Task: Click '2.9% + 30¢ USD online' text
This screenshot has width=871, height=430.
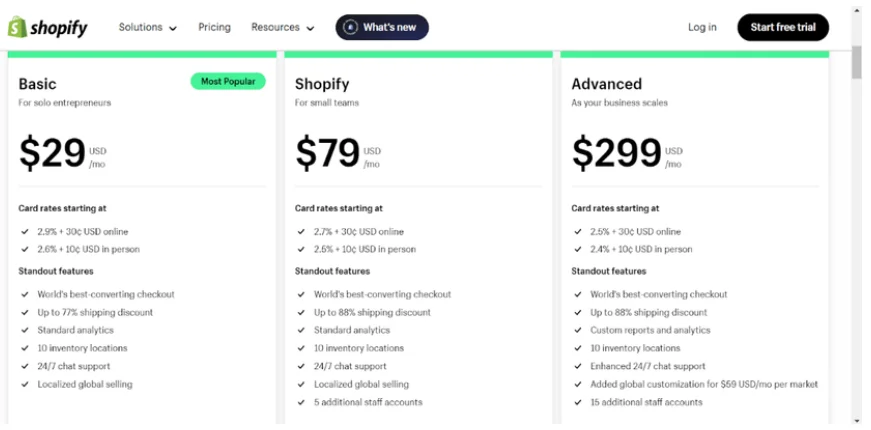Action: click(x=83, y=232)
